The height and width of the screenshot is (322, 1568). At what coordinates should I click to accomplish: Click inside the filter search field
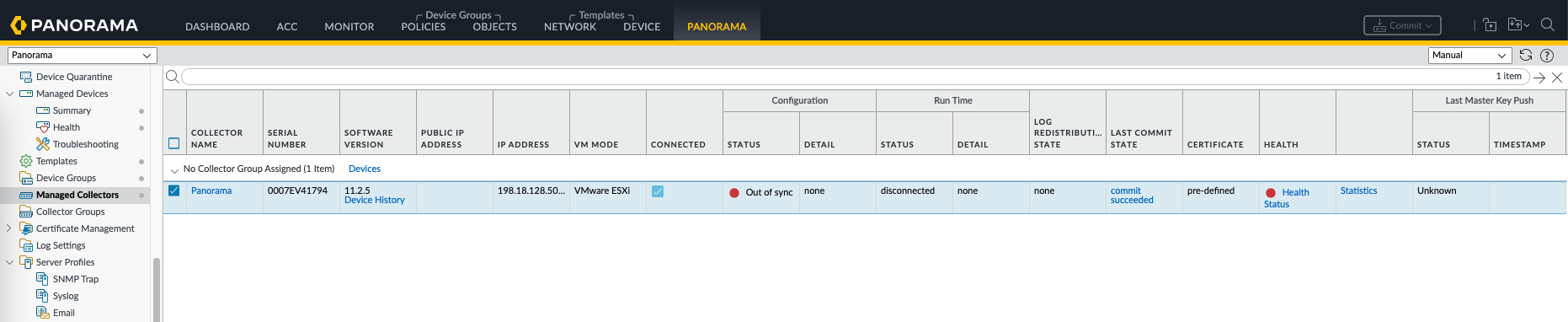coord(855,77)
